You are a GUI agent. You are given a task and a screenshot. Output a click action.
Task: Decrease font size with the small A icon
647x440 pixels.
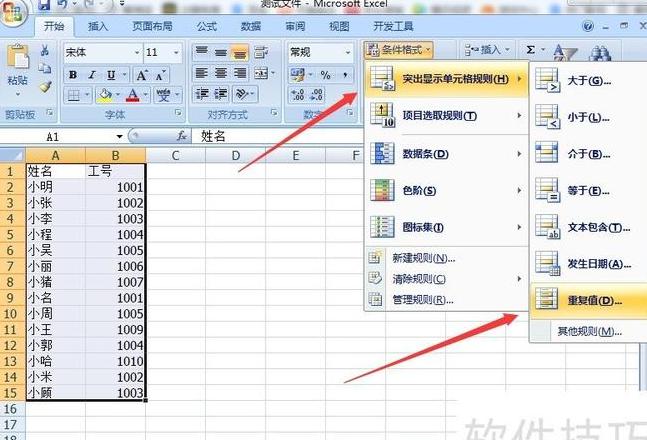(160, 75)
